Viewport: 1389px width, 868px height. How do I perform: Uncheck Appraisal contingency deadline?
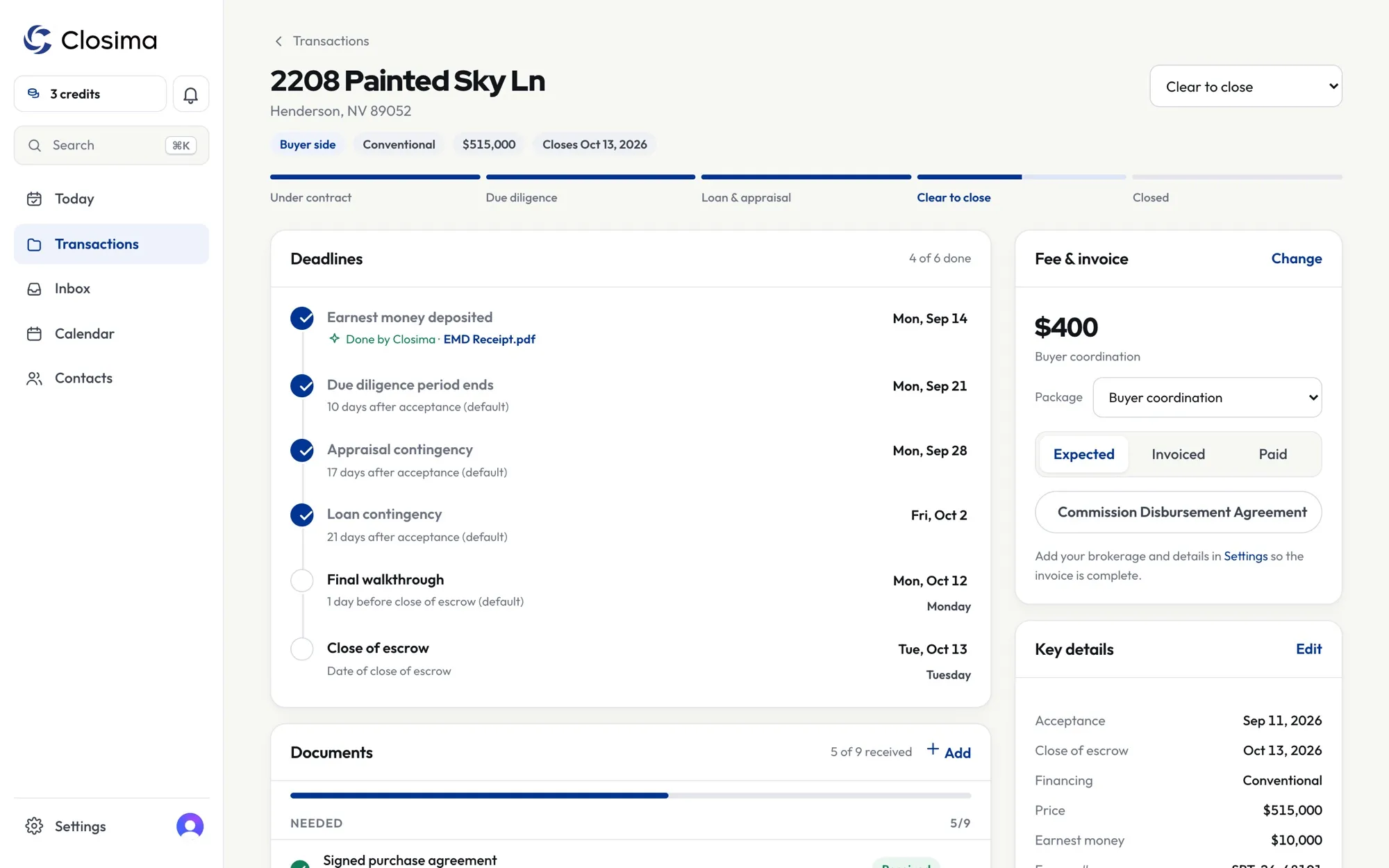click(302, 450)
